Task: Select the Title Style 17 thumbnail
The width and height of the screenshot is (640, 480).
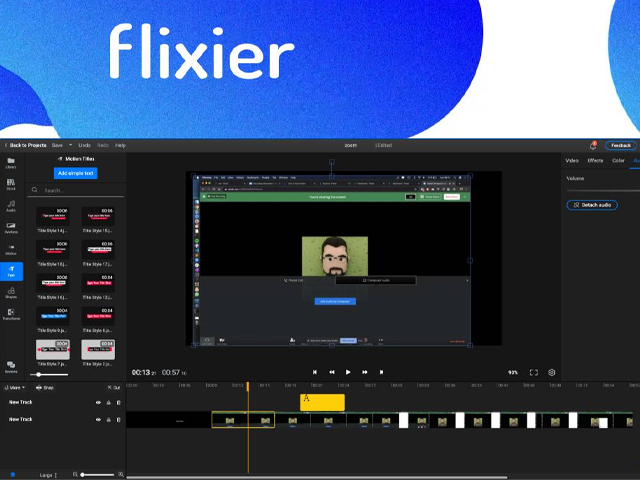Action: pos(98,249)
